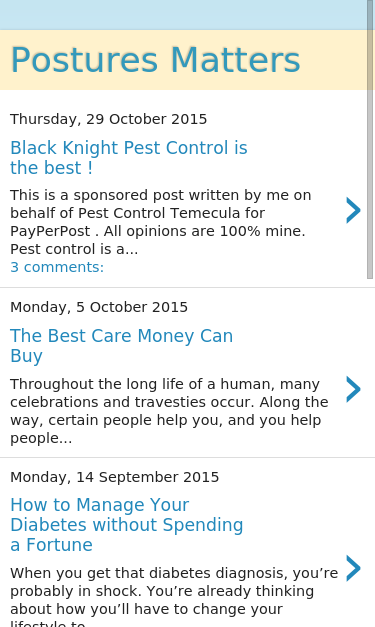Open the Postures Matters blog title
The image size is (375, 627).
click(155, 60)
